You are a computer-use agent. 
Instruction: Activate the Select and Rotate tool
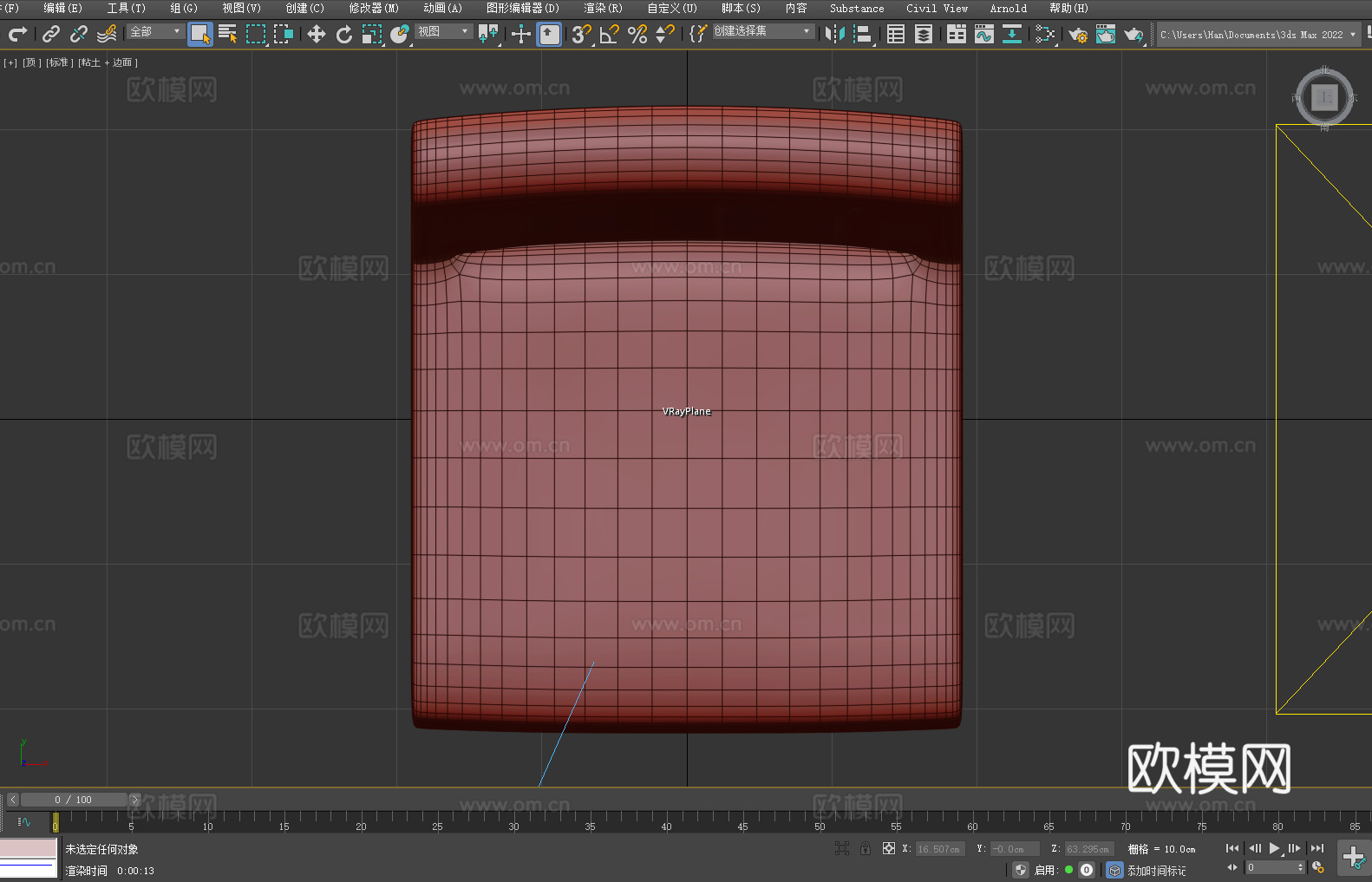point(344,34)
